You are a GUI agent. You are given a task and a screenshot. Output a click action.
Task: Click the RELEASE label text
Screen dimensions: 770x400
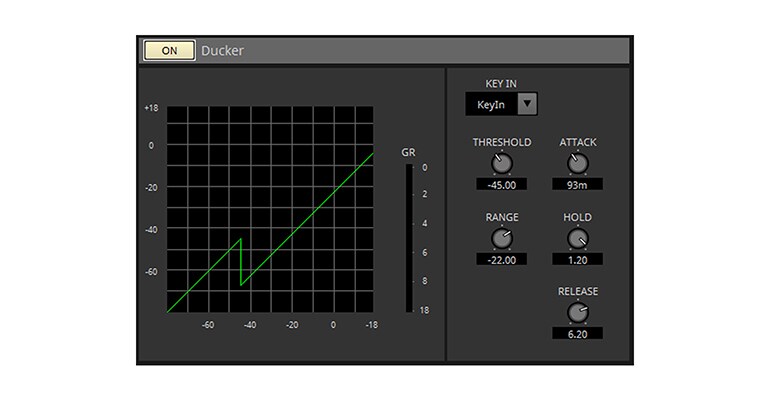coord(577,292)
